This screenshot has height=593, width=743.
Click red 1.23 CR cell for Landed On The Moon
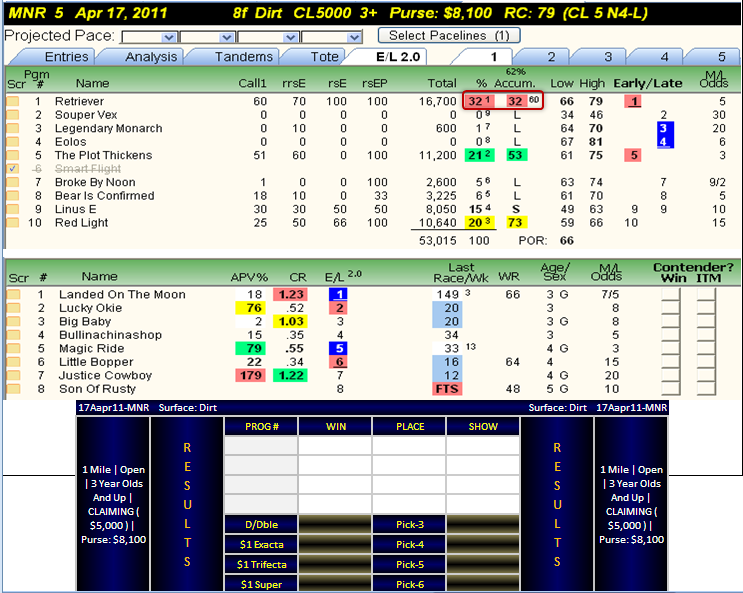point(290,294)
